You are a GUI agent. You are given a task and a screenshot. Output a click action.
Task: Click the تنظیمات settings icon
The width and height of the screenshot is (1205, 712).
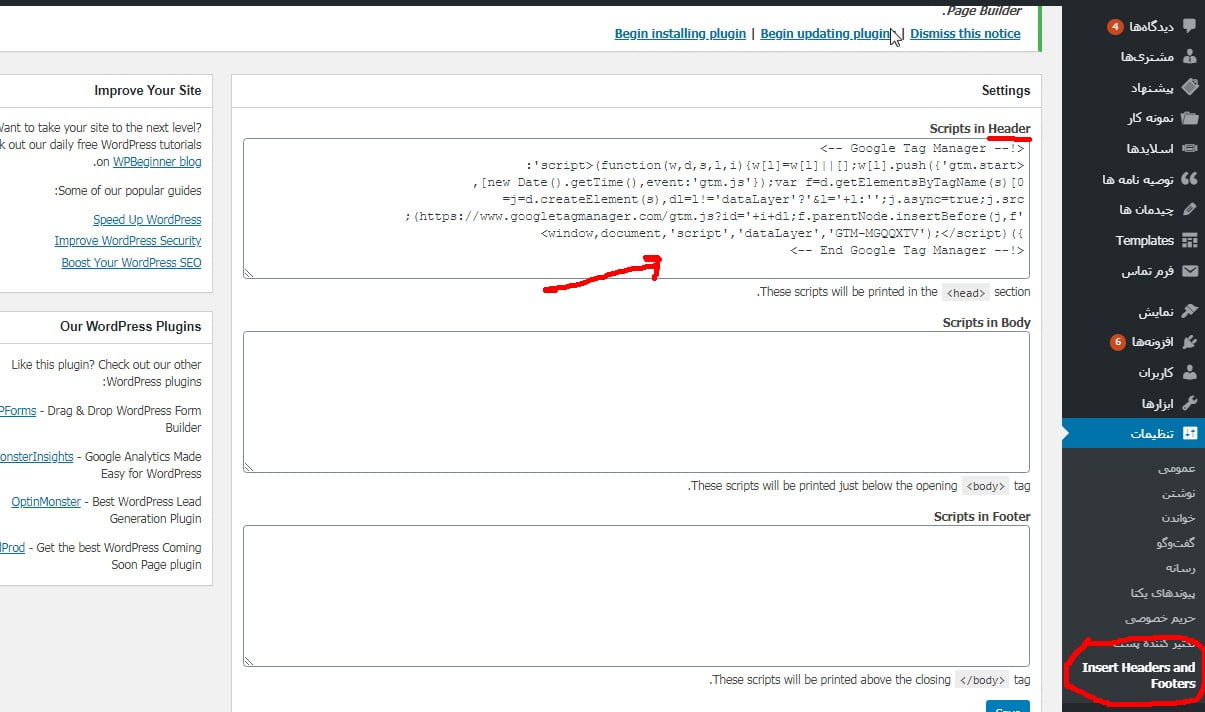1189,434
